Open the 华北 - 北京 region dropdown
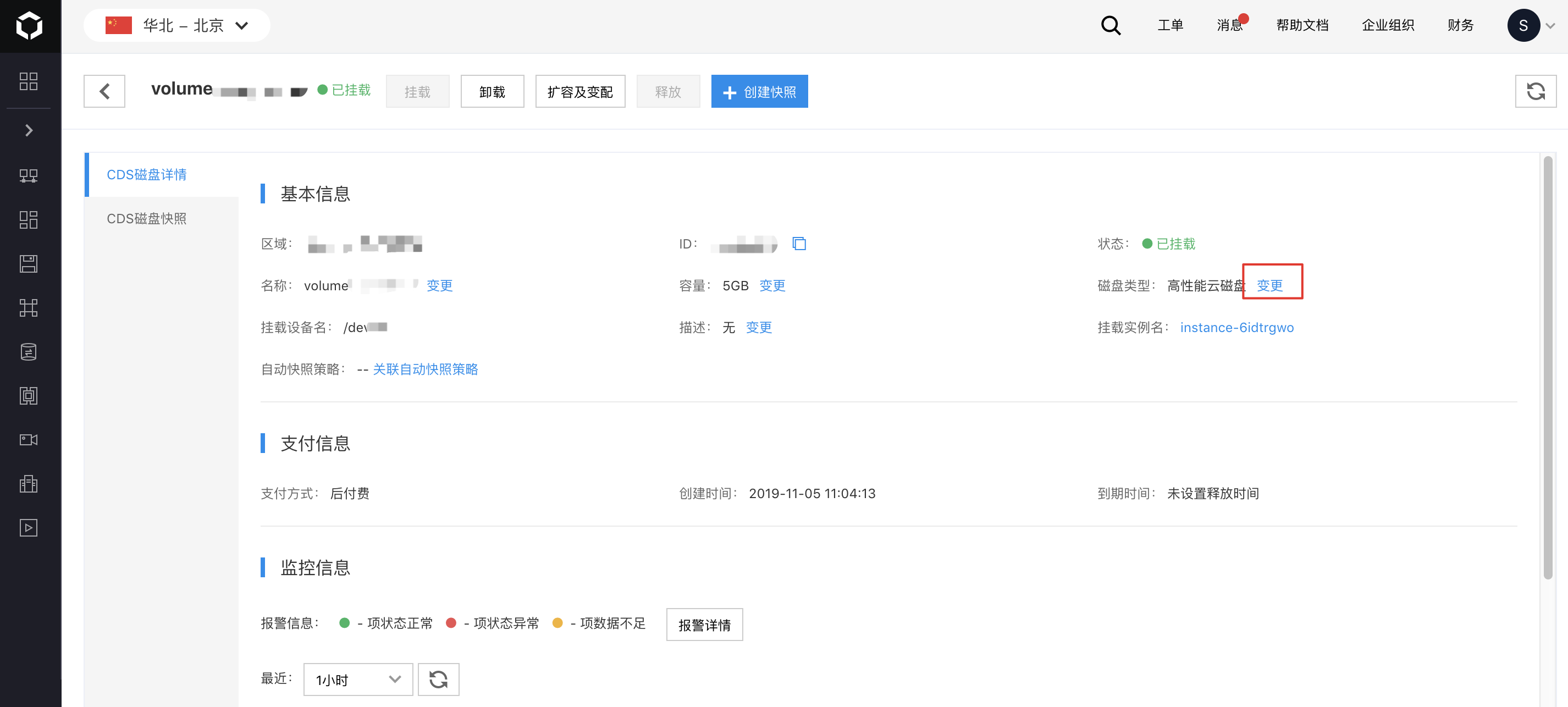The height and width of the screenshot is (707, 1568). point(176,25)
